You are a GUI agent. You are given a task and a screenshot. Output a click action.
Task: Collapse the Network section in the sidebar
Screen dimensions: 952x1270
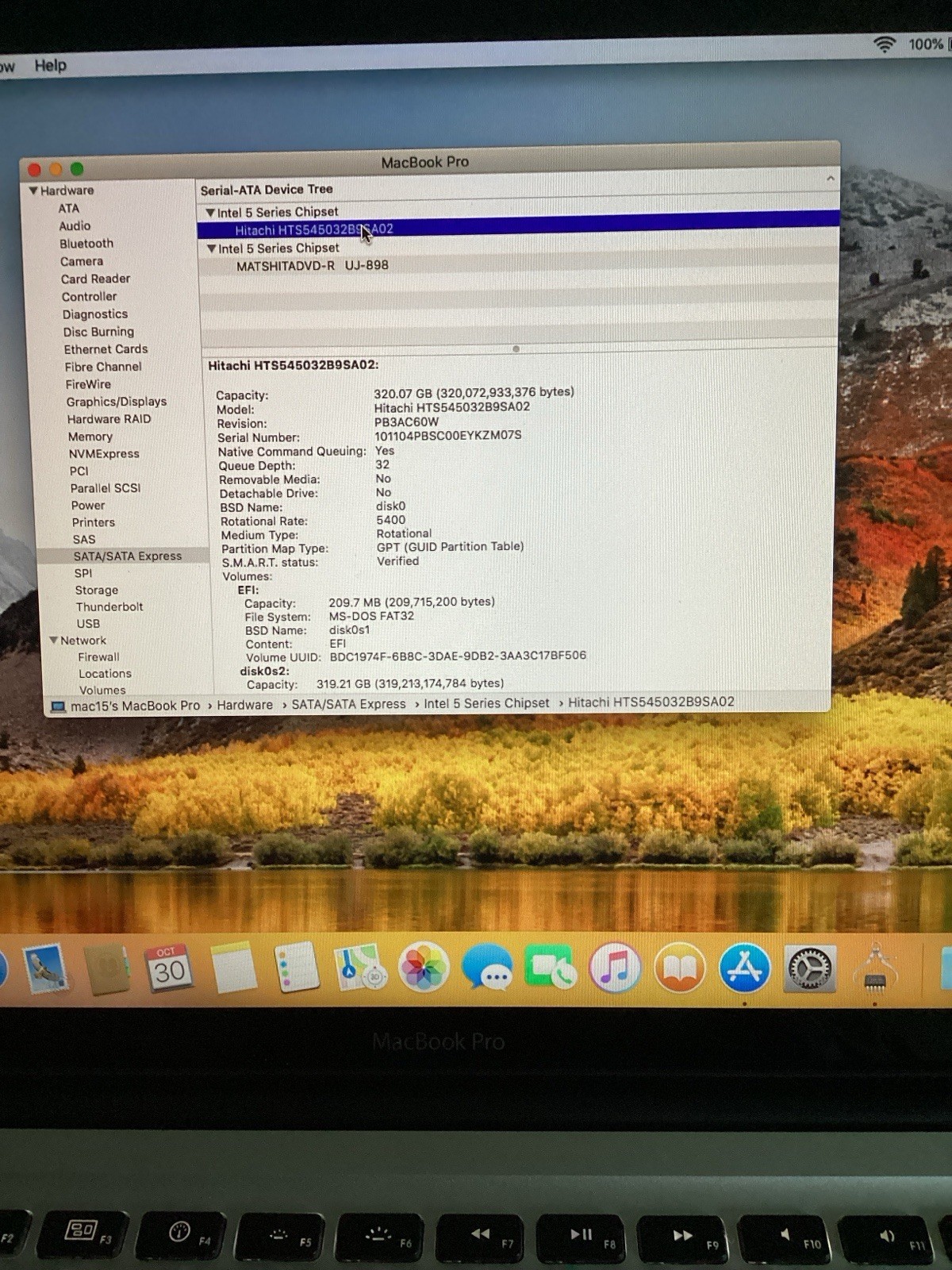coord(54,640)
